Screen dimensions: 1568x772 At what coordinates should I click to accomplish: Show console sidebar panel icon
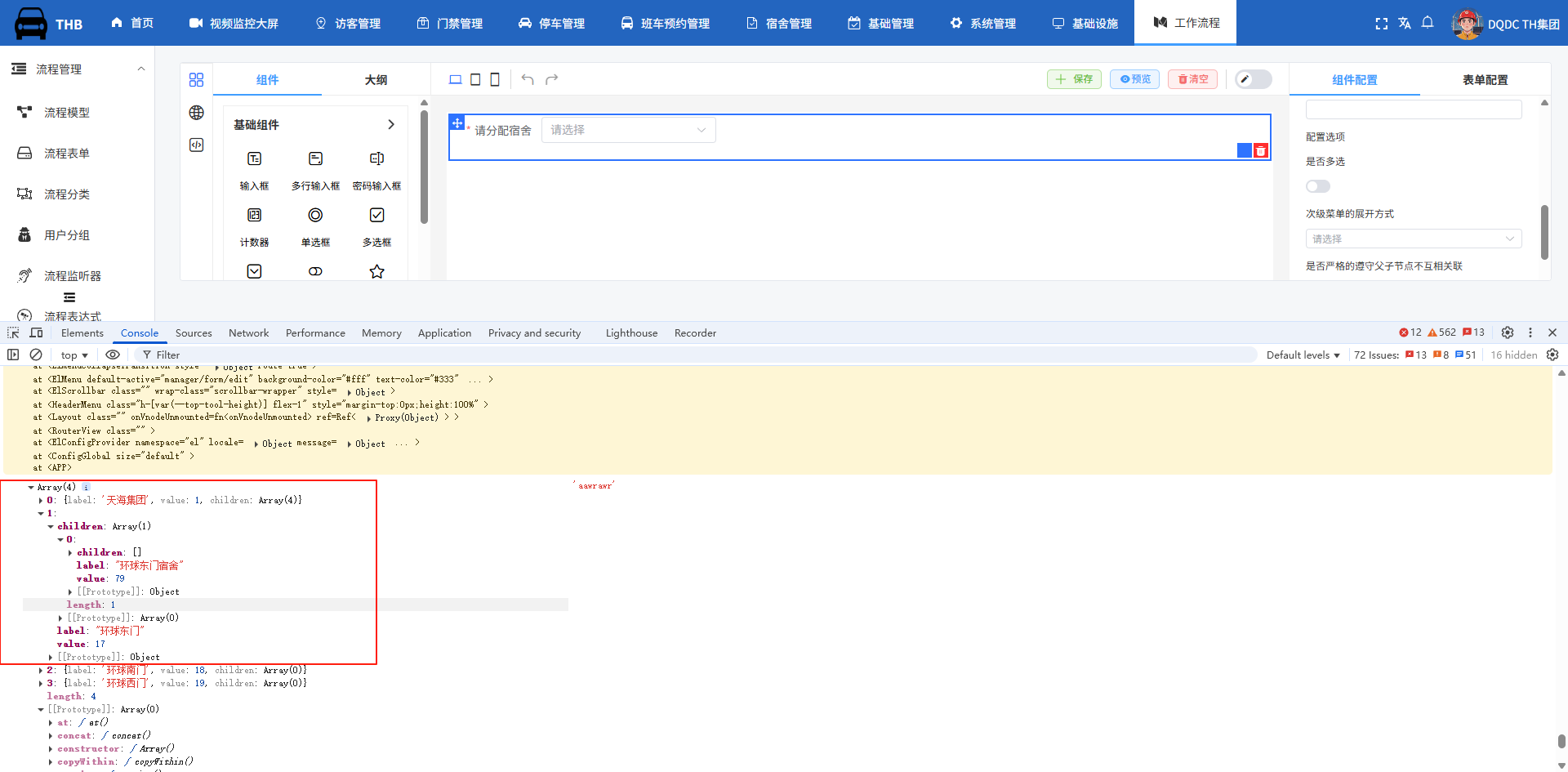(13, 355)
